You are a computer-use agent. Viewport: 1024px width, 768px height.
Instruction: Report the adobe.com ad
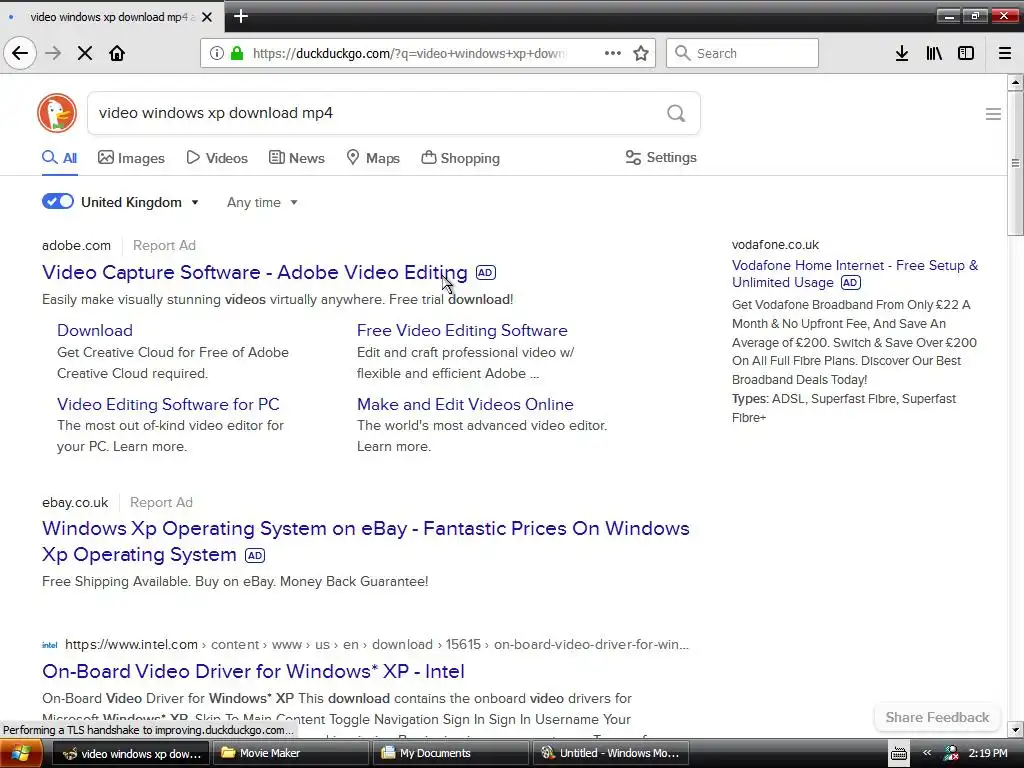[164, 246]
